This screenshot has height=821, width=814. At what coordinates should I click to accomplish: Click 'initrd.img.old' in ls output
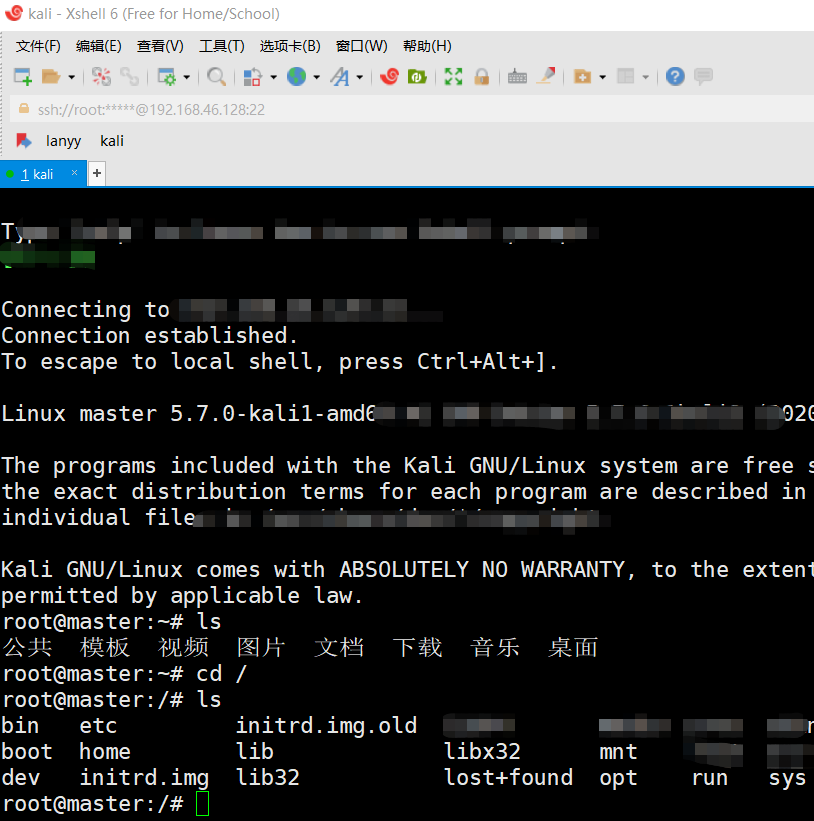[x=326, y=726]
